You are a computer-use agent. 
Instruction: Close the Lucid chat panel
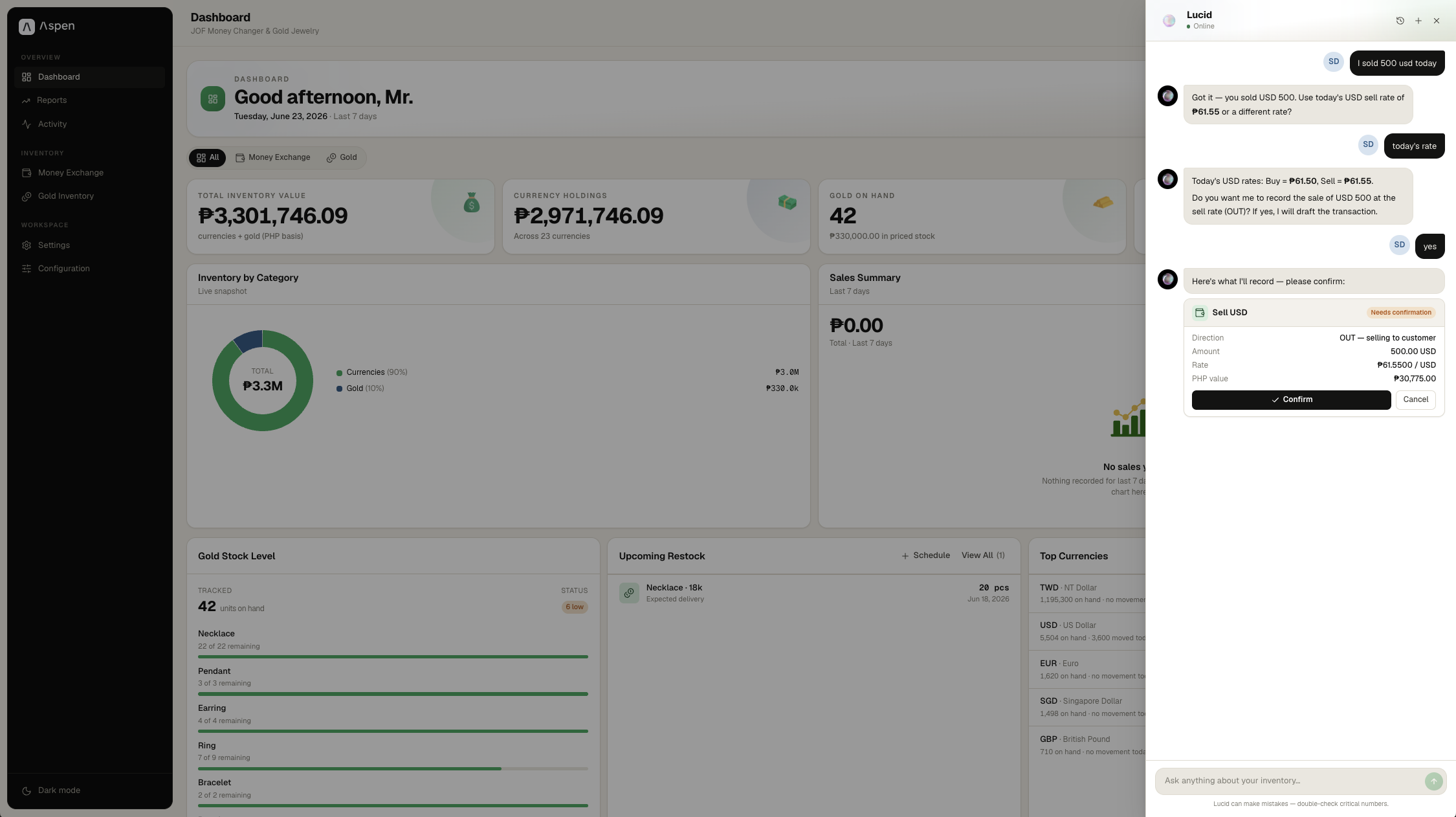click(x=1437, y=21)
